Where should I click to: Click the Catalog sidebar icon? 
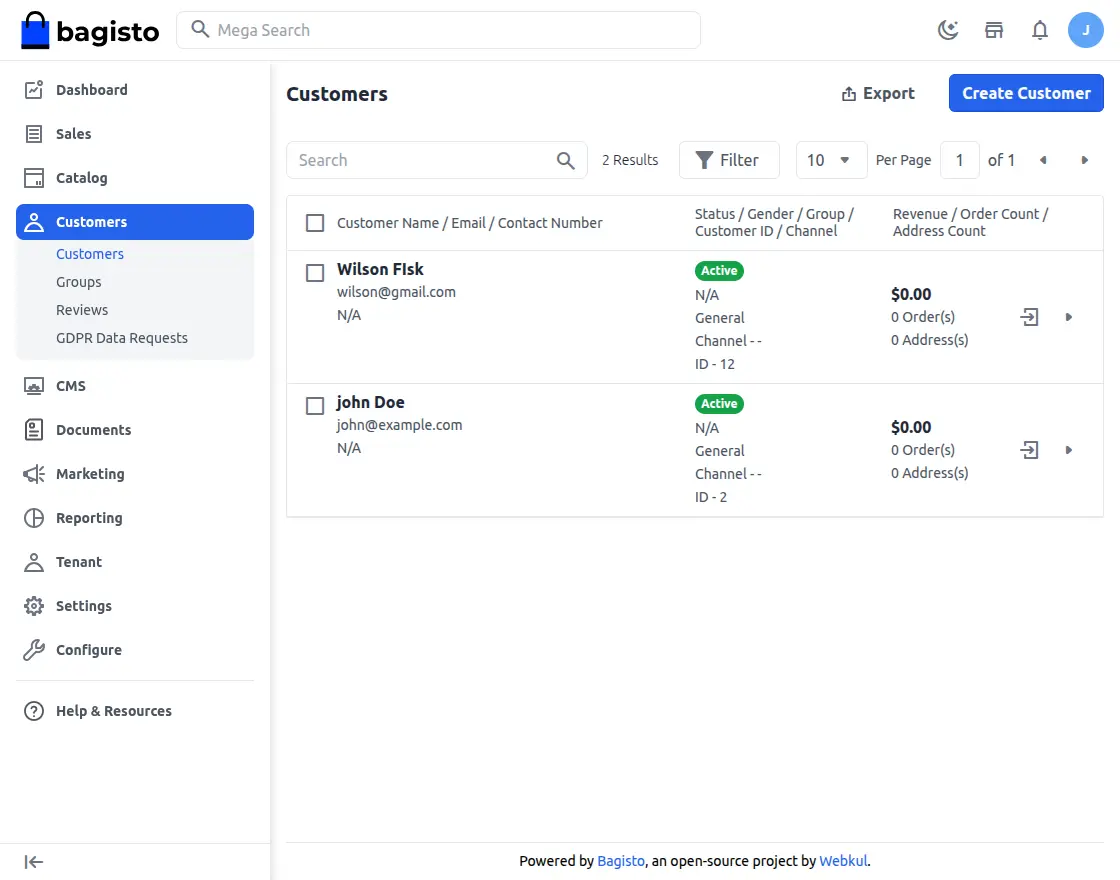(34, 178)
